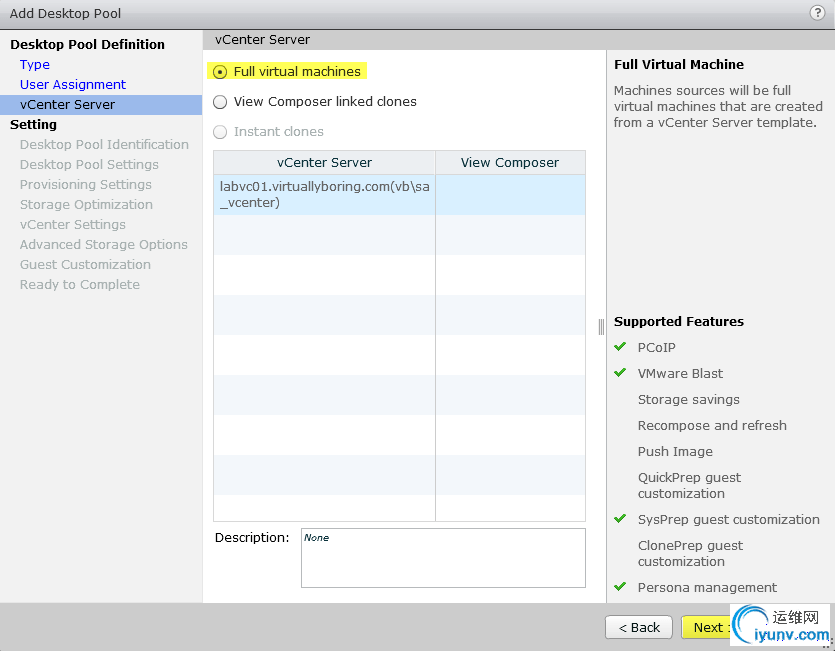This screenshot has height=651, width=835.
Task: Click the Recompose and refresh feature text
Action: click(712, 426)
